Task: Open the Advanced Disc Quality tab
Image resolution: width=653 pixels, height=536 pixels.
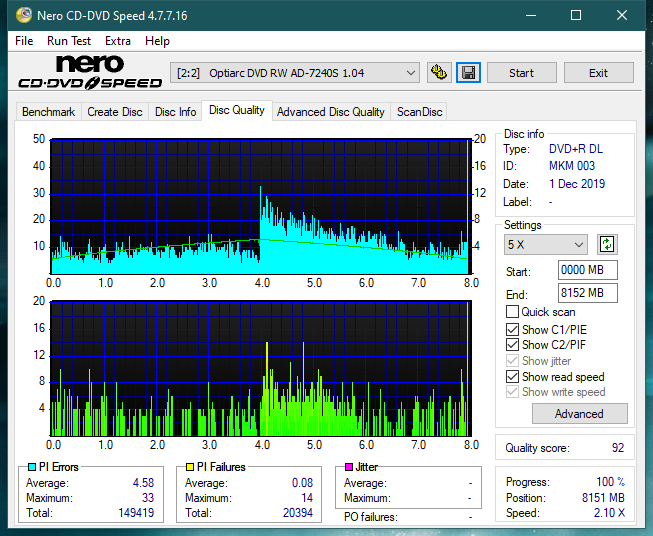Action: click(331, 112)
